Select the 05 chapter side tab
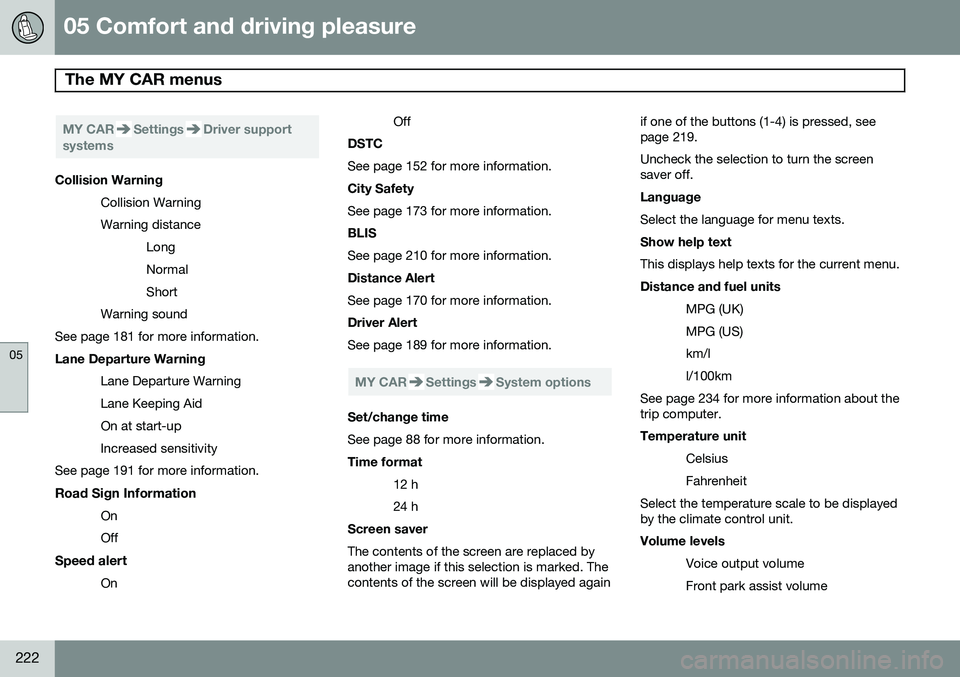This screenshot has height=677, width=960. [14, 377]
